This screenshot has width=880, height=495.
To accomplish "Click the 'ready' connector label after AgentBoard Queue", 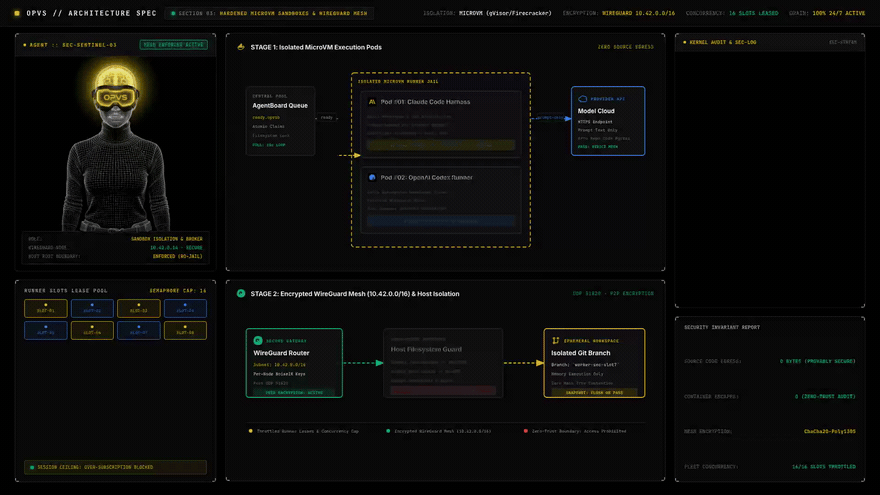I will click(x=327, y=117).
